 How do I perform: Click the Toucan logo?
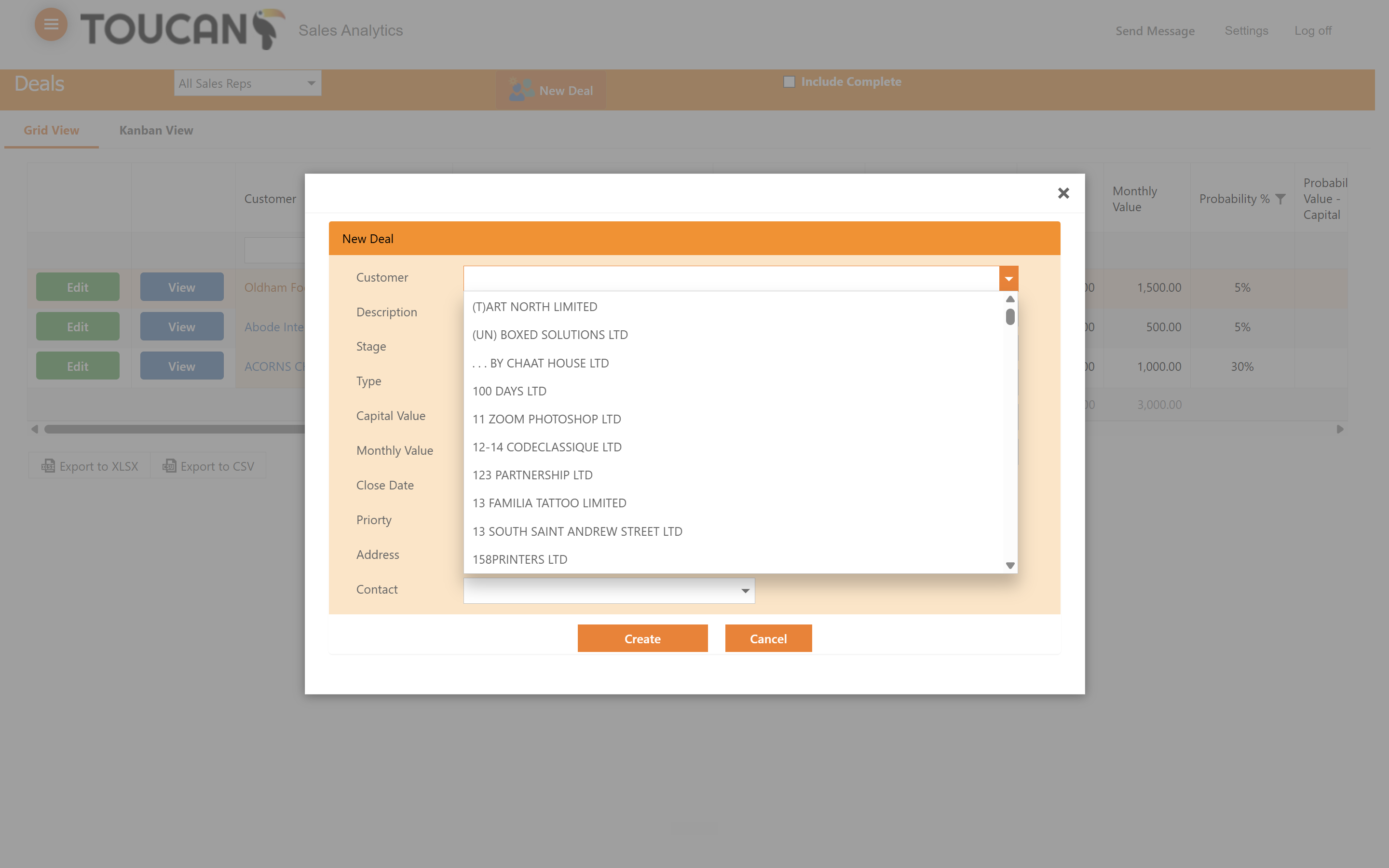[182, 29]
